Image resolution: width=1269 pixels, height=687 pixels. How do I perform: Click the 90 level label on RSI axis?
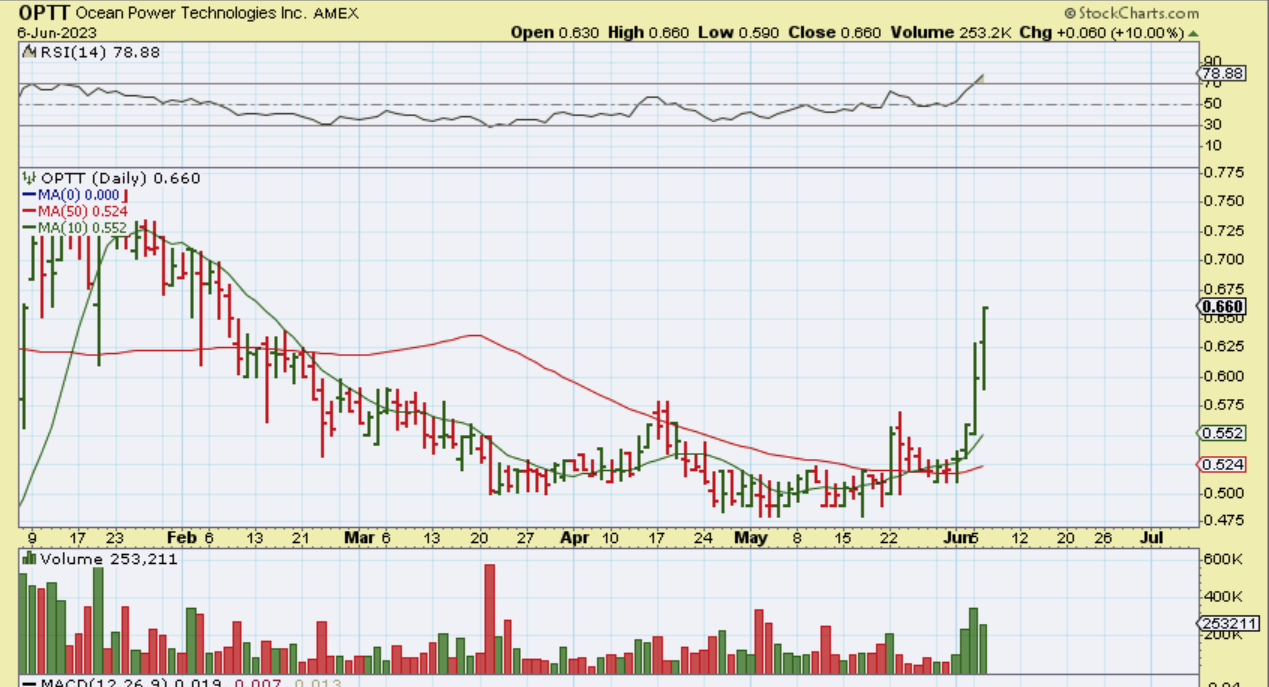(1212, 61)
